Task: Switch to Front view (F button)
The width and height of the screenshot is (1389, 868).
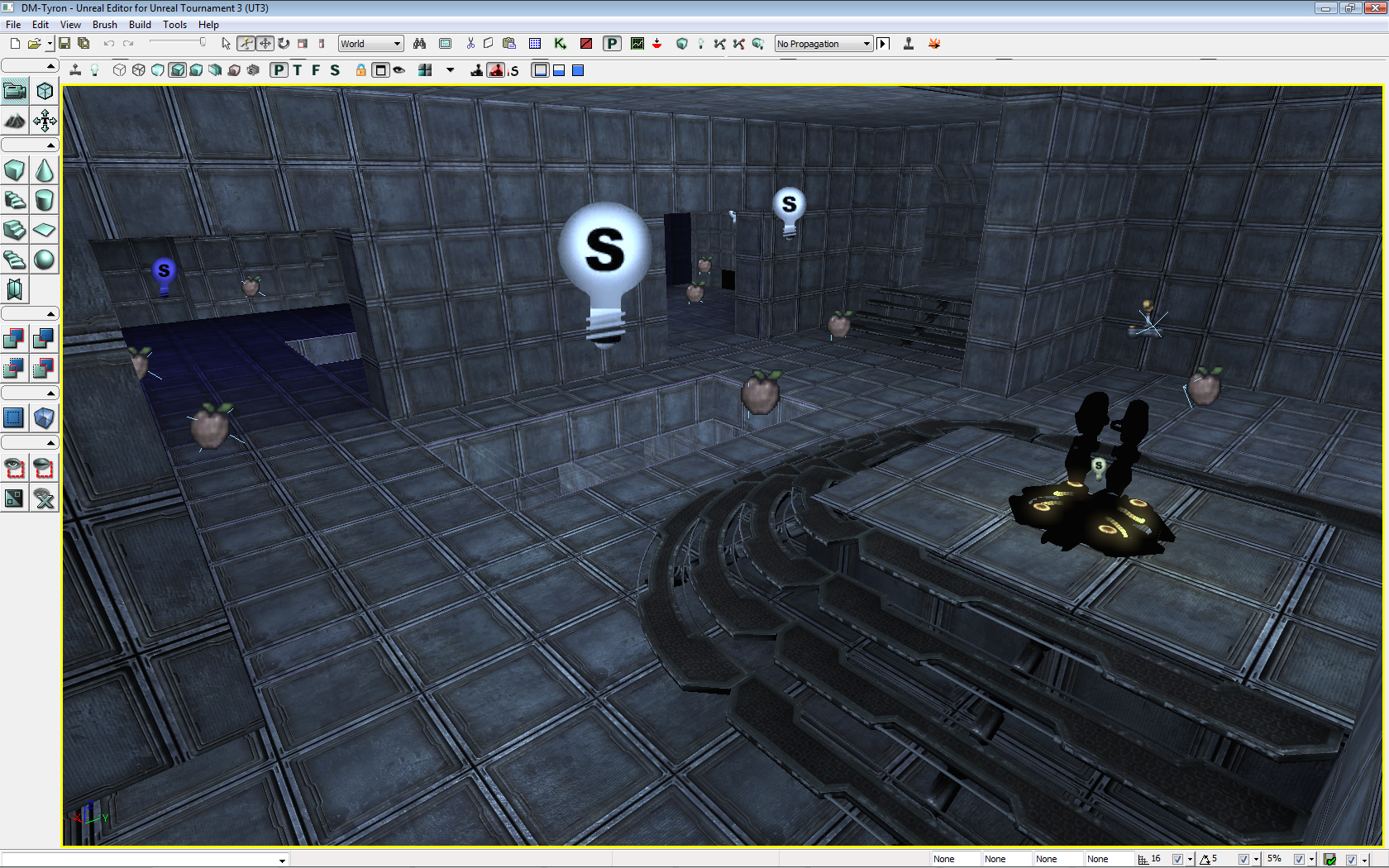Action: point(316,70)
